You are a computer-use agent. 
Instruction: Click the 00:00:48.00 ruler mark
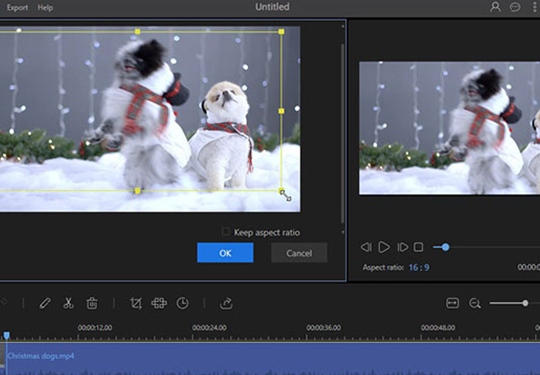(x=438, y=327)
